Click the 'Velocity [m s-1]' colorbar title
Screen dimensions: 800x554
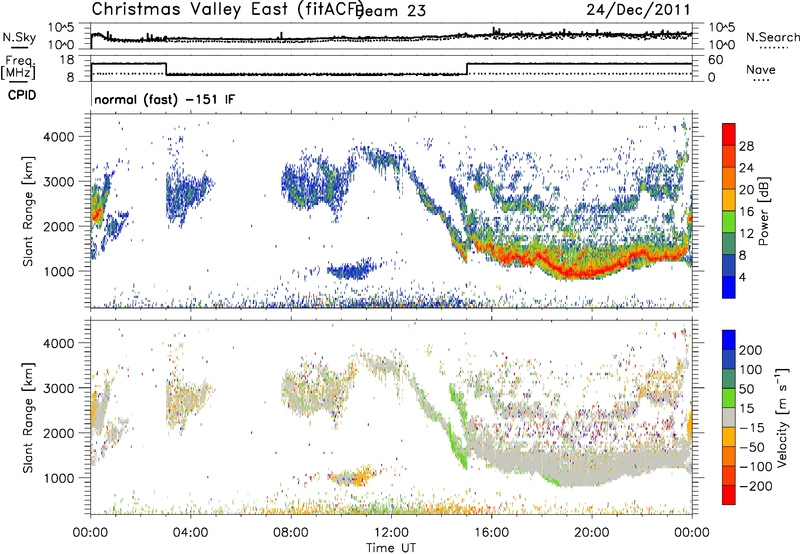[x=782, y=417]
